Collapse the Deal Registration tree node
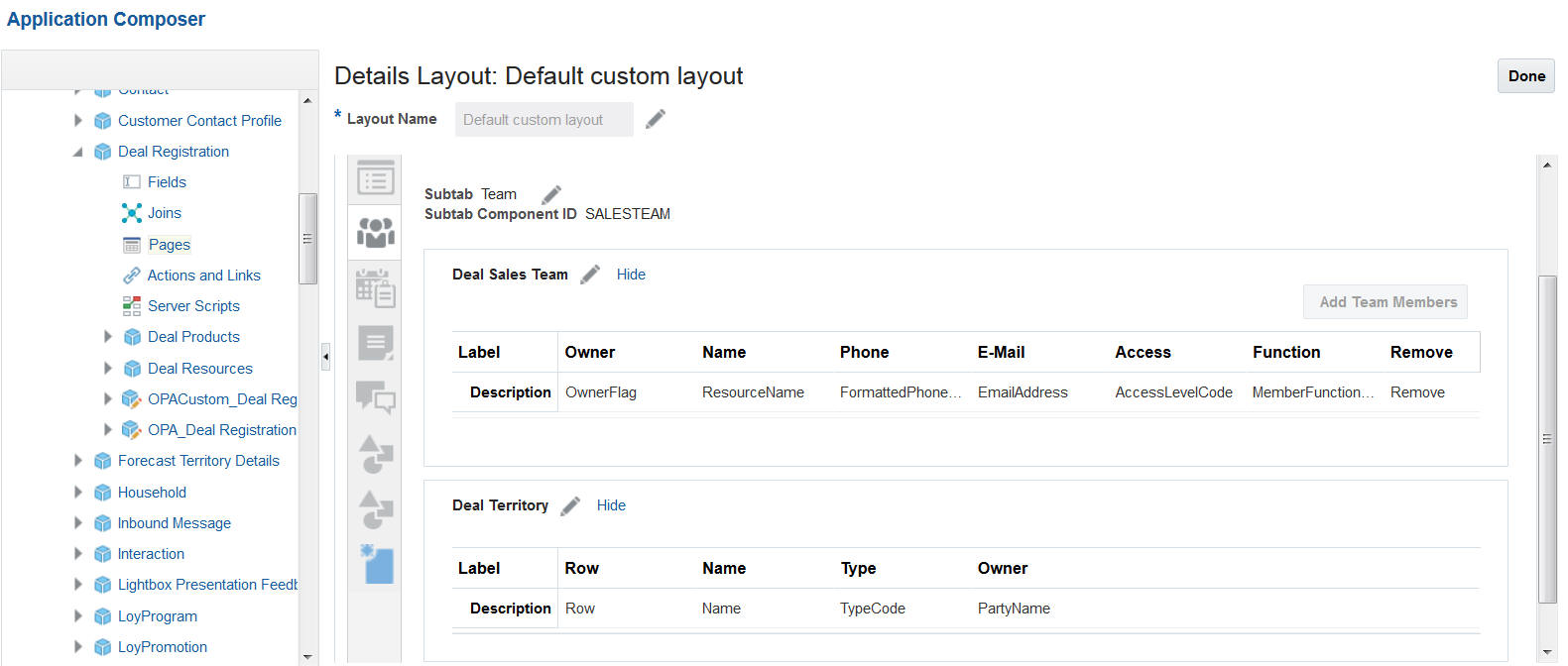The image size is (1568, 666). click(x=77, y=152)
